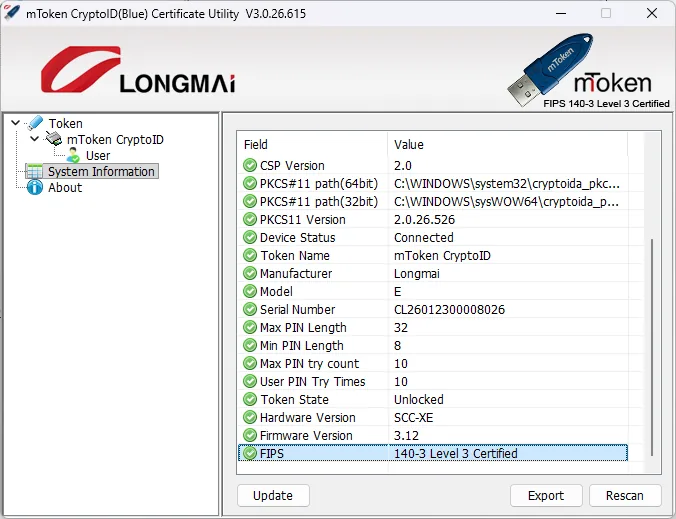676x519 pixels.
Task: Select the User PIN Try Times label
Action: click(x=312, y=382)
